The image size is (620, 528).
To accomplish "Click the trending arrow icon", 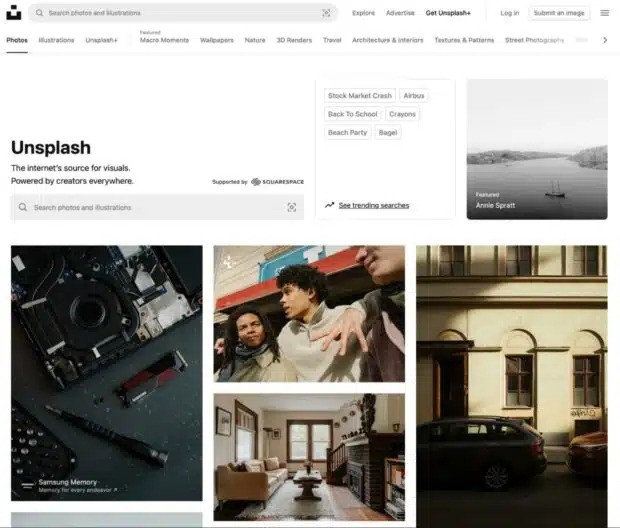I will [x=329, y=205].
